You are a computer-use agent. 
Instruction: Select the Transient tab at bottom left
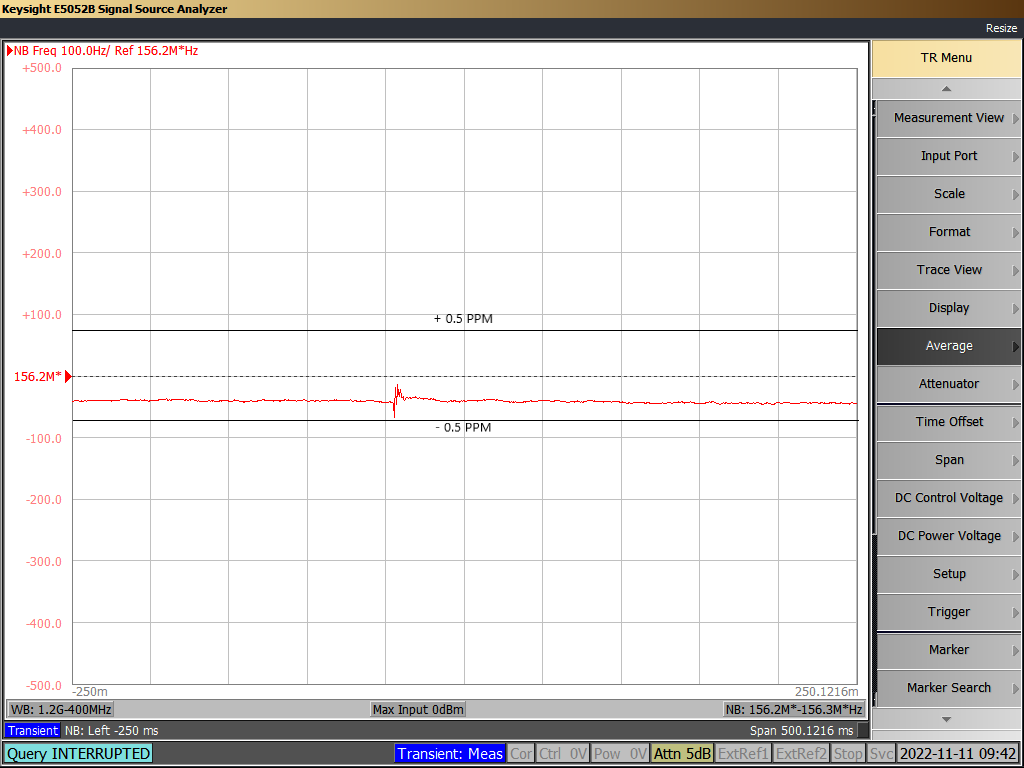click(31, 731)
